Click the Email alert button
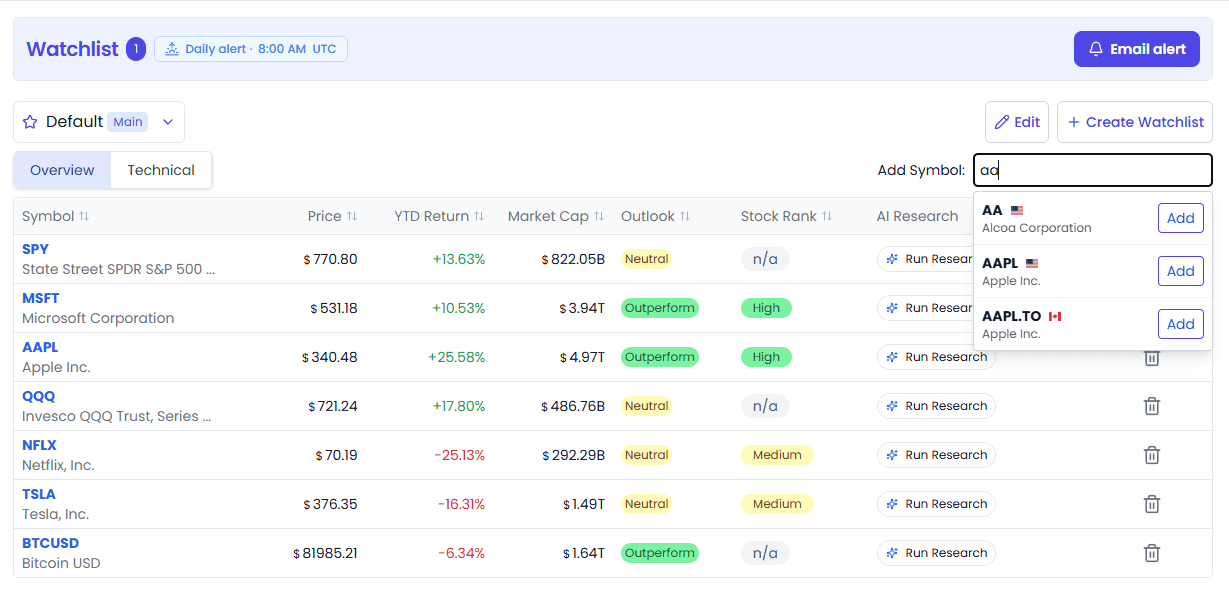 (1136, 49)
